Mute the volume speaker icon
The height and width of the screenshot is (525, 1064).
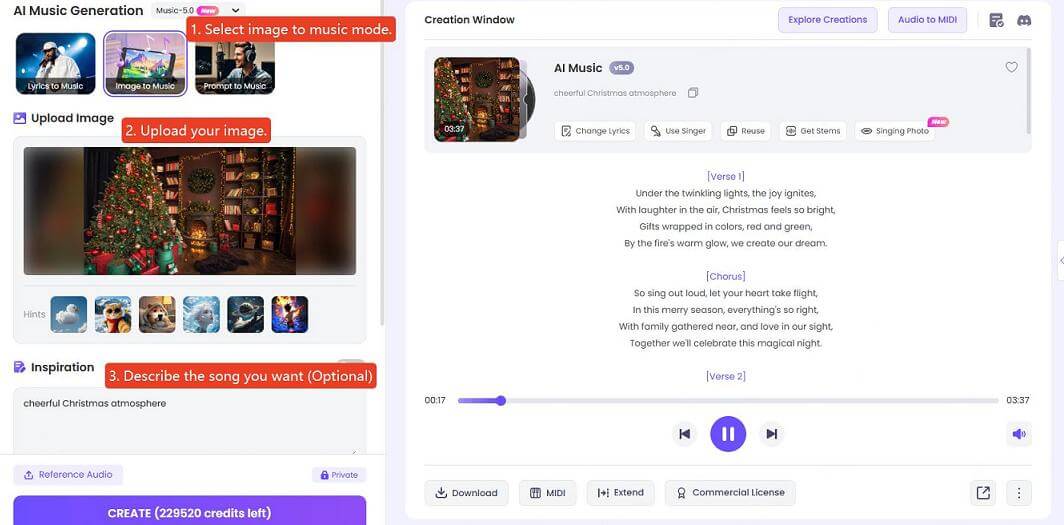pyautogui.click(x=1019, y=434)
